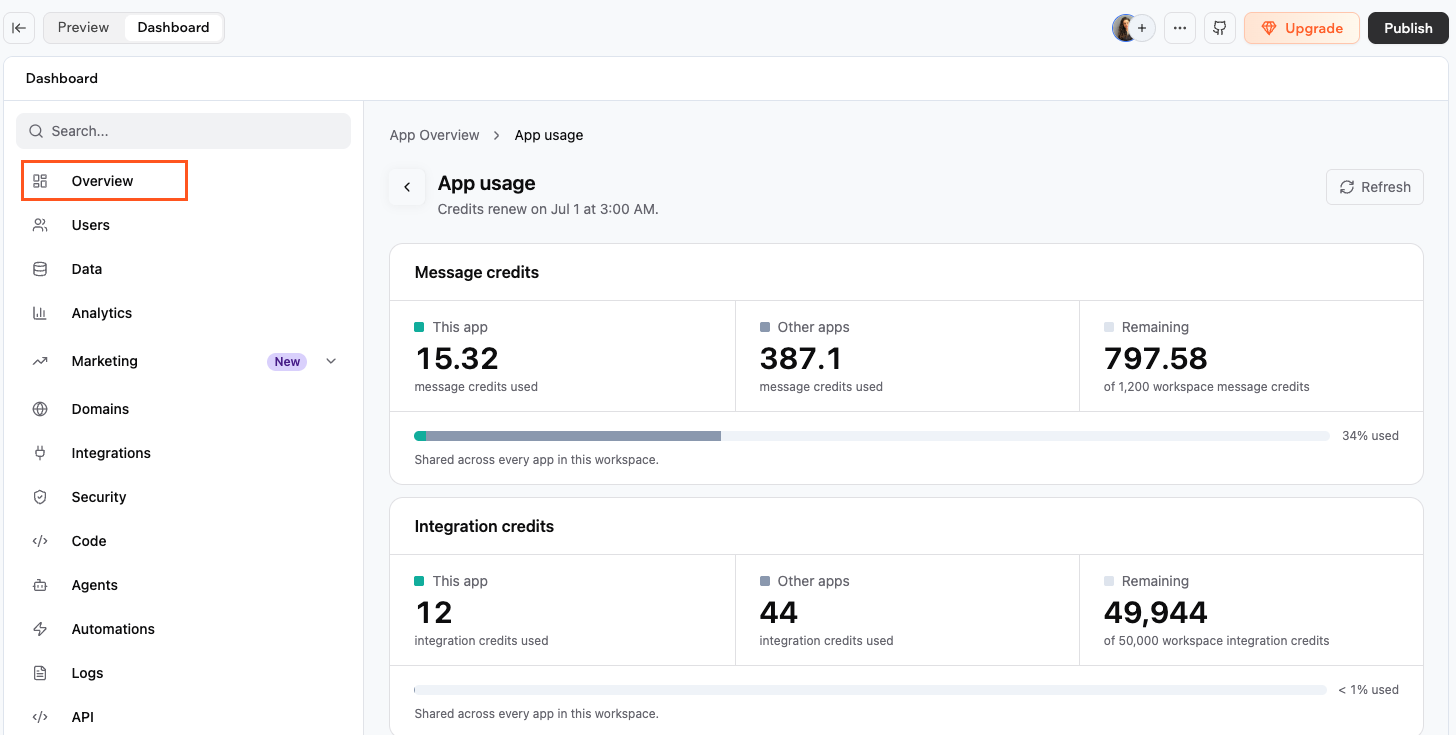Click the Agents robot icon
This screenshot has height=735, width=1456.
tap(40, 585)
